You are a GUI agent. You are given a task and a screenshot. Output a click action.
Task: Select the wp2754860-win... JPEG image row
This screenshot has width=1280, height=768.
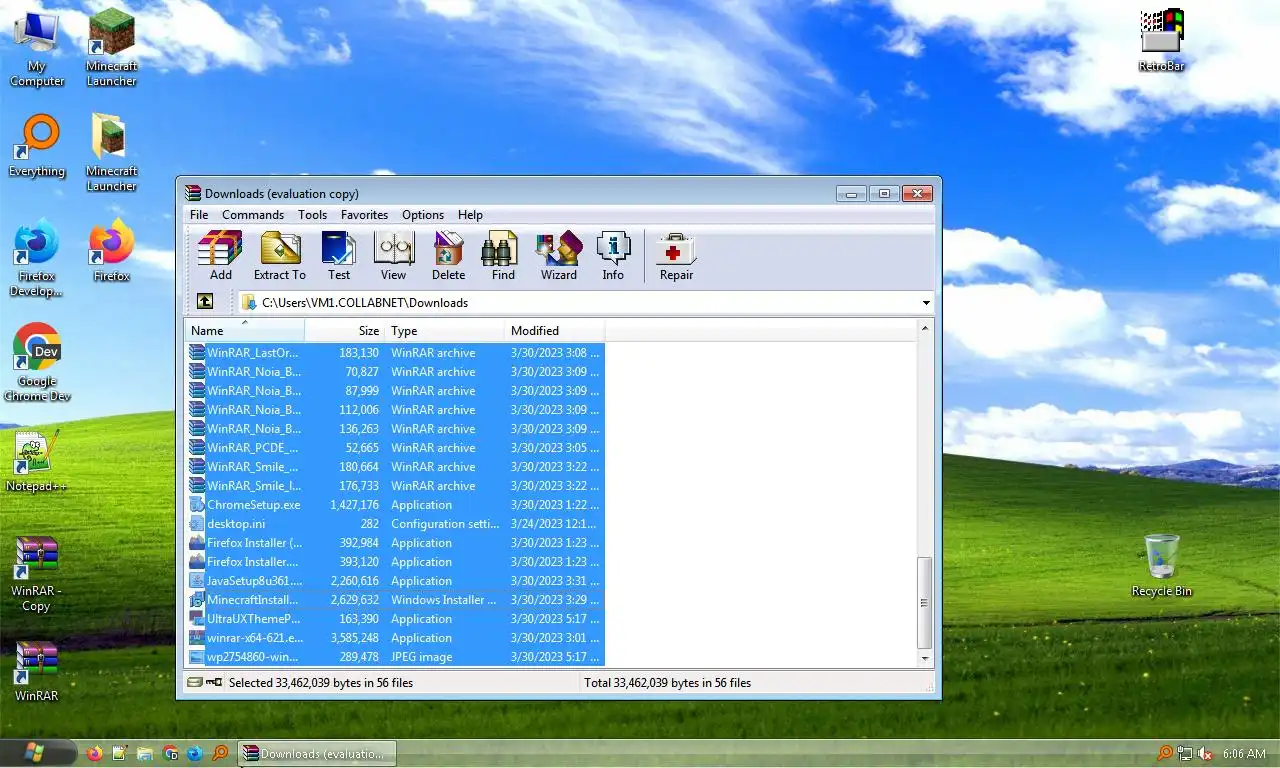click(396, 657)
